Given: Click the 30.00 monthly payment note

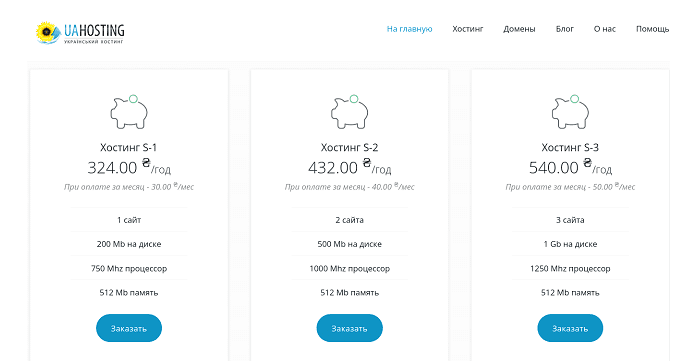Looking at the screenshot, I should 129,187.
